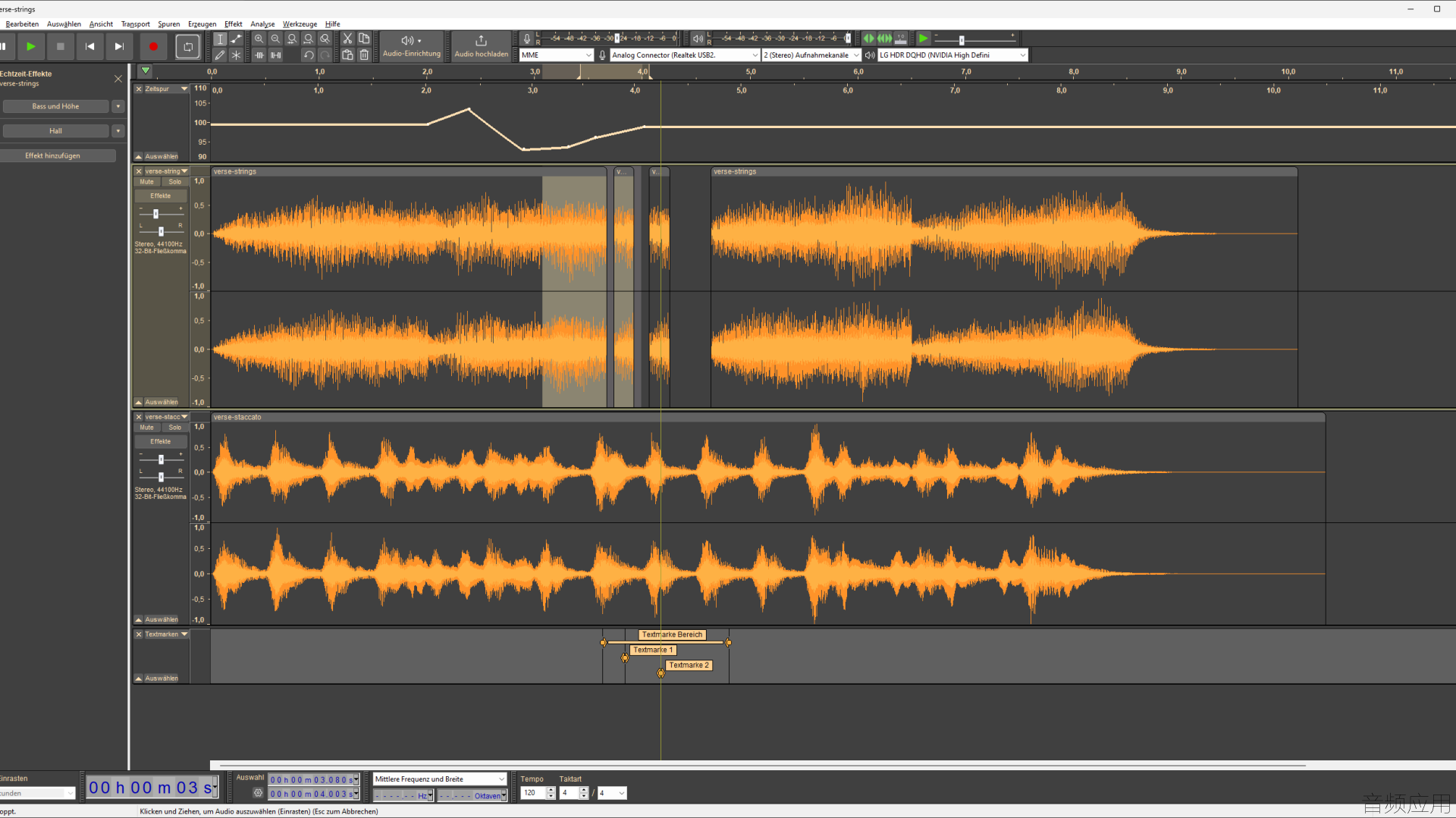The height and width of the screenshot is (818, 1456).
Task: Open the Ansicht menu
Action: 101,24
